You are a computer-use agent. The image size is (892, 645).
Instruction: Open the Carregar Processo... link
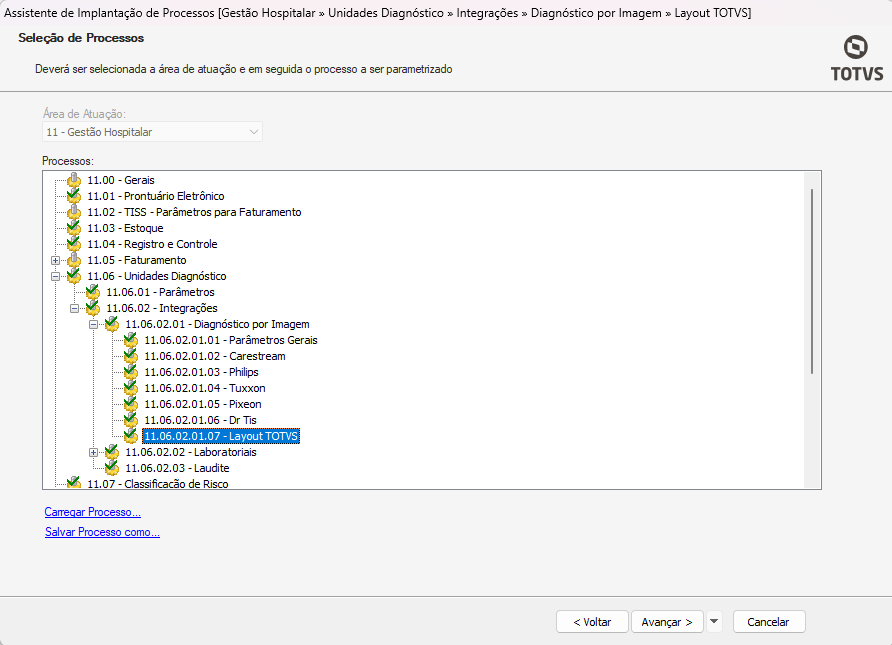[93, 512]
